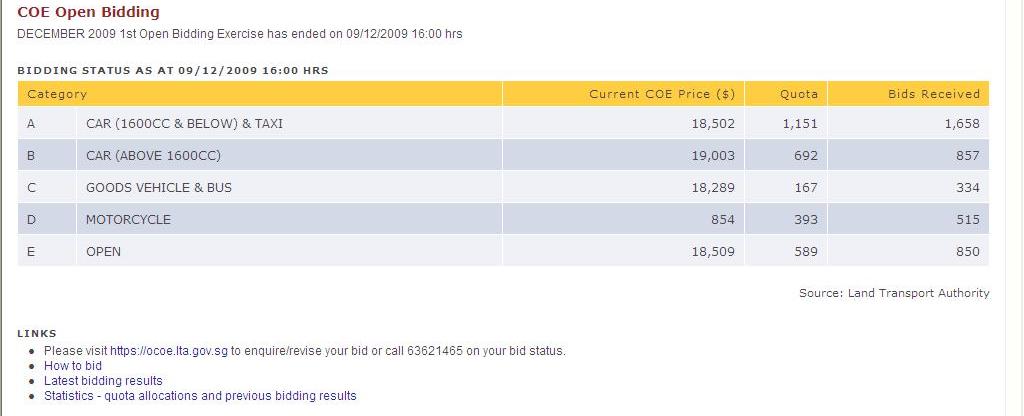Viewport: 1024px width, 416px height.
Task: Select the GOODS VEHICLE & BUS row
Action: (503, 187)
